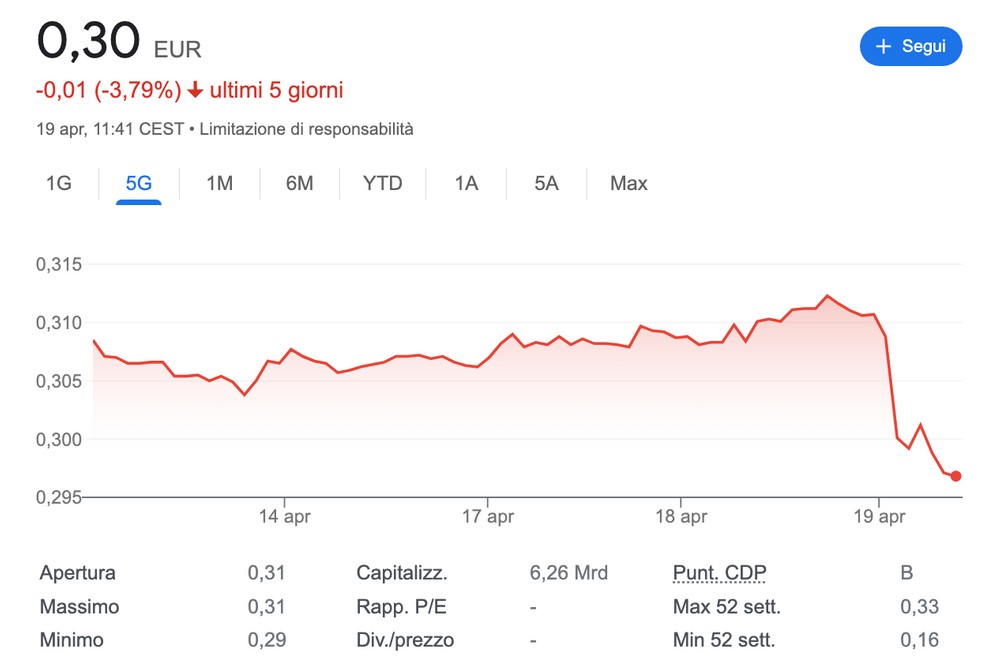Switch to the 6M range tab
This screenshot has width=1000, height=671.
(299, 184)
